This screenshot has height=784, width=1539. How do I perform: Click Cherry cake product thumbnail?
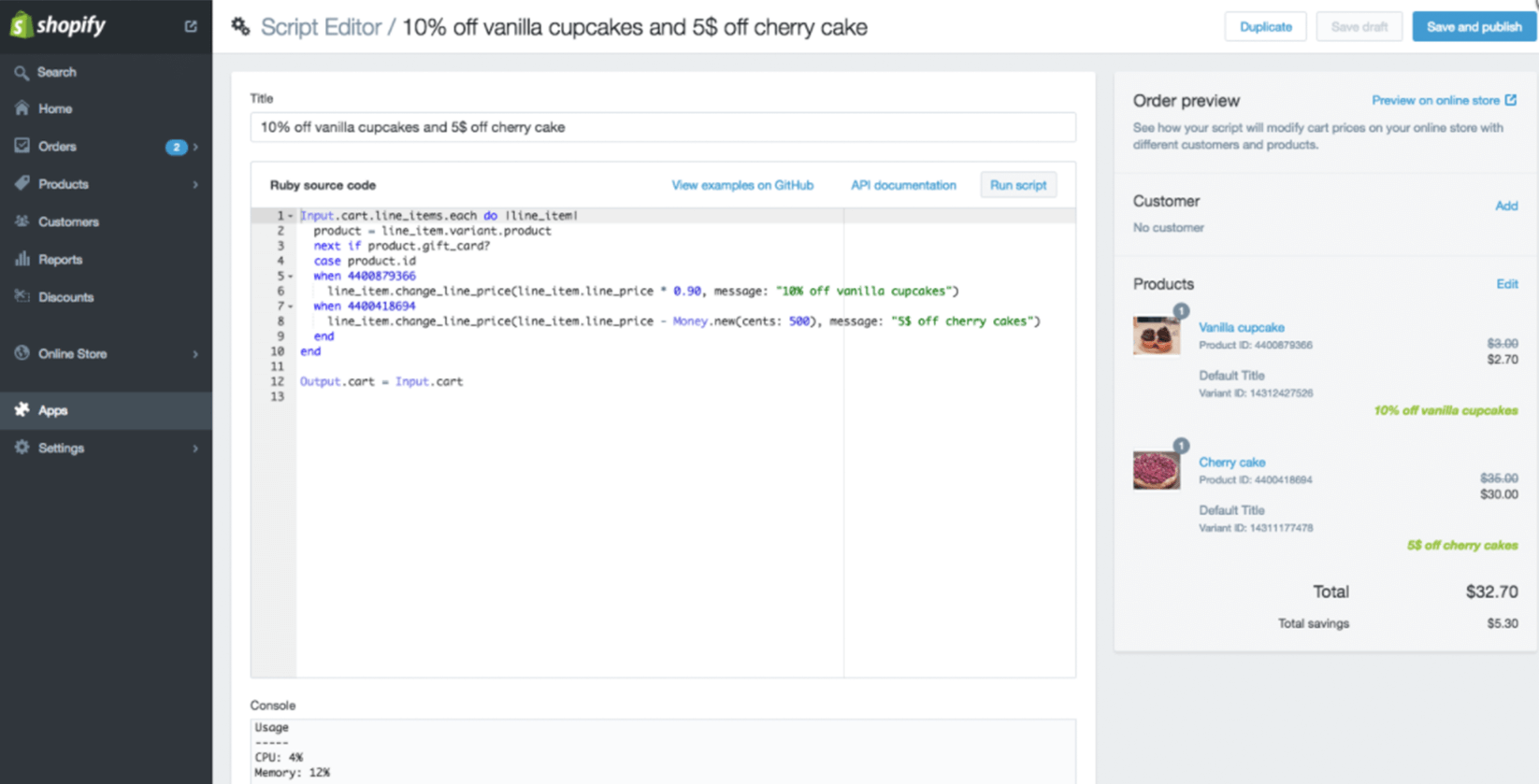[x=1157, y=470]
